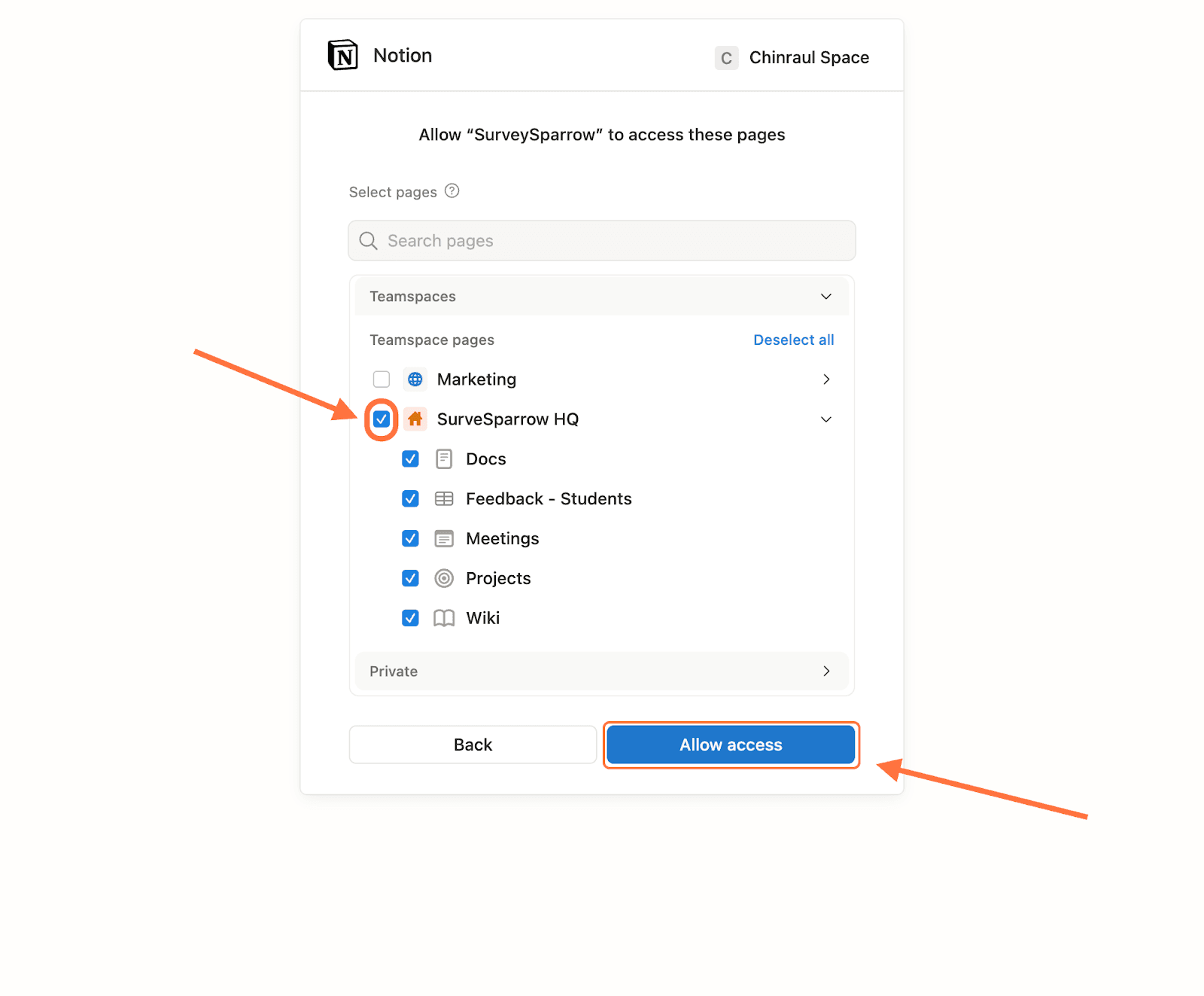Click the Notion logo icon
This screenshot has width=1204, height=996.
pos(342,56)
